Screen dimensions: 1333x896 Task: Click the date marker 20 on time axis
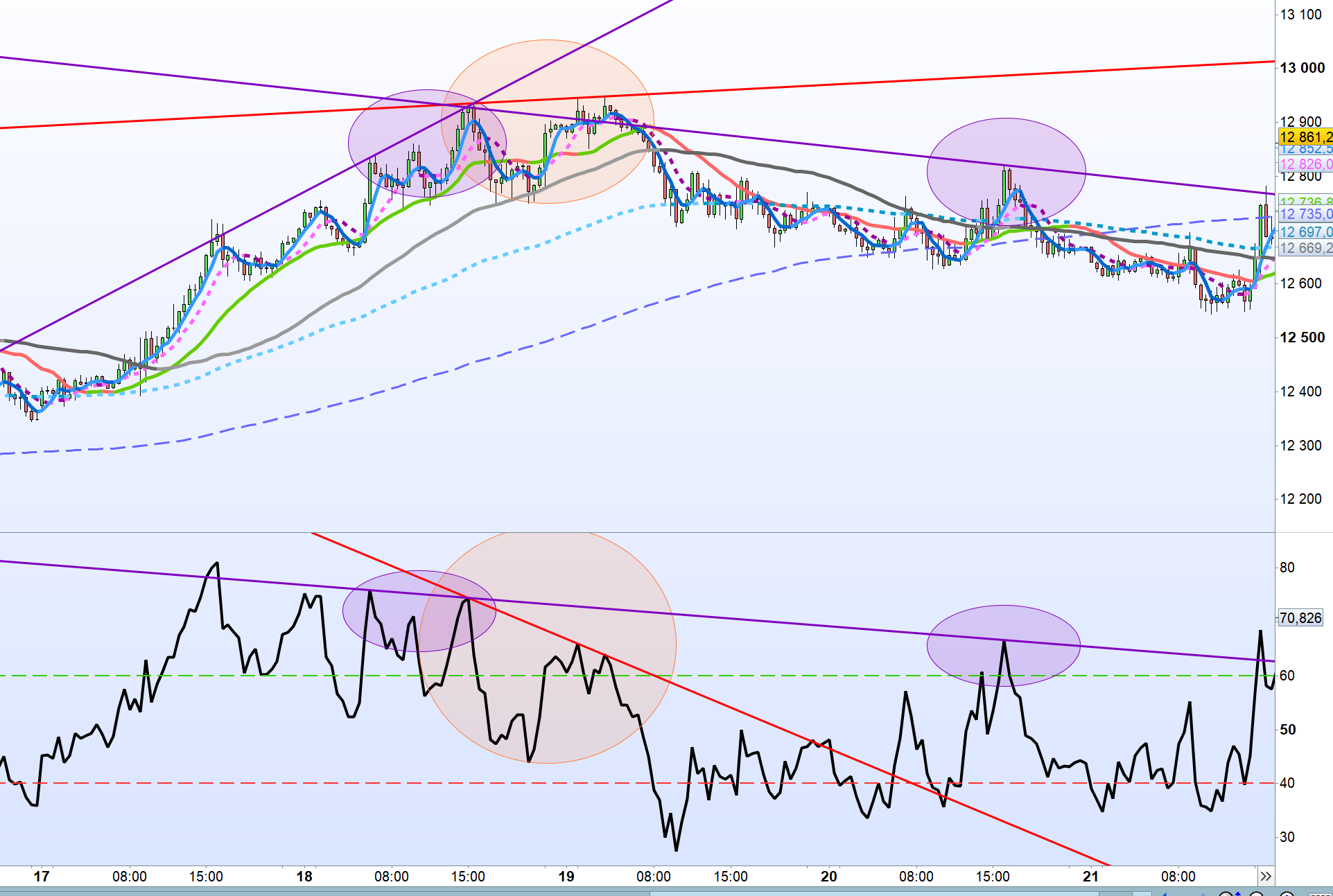click(x=828, y=877)
